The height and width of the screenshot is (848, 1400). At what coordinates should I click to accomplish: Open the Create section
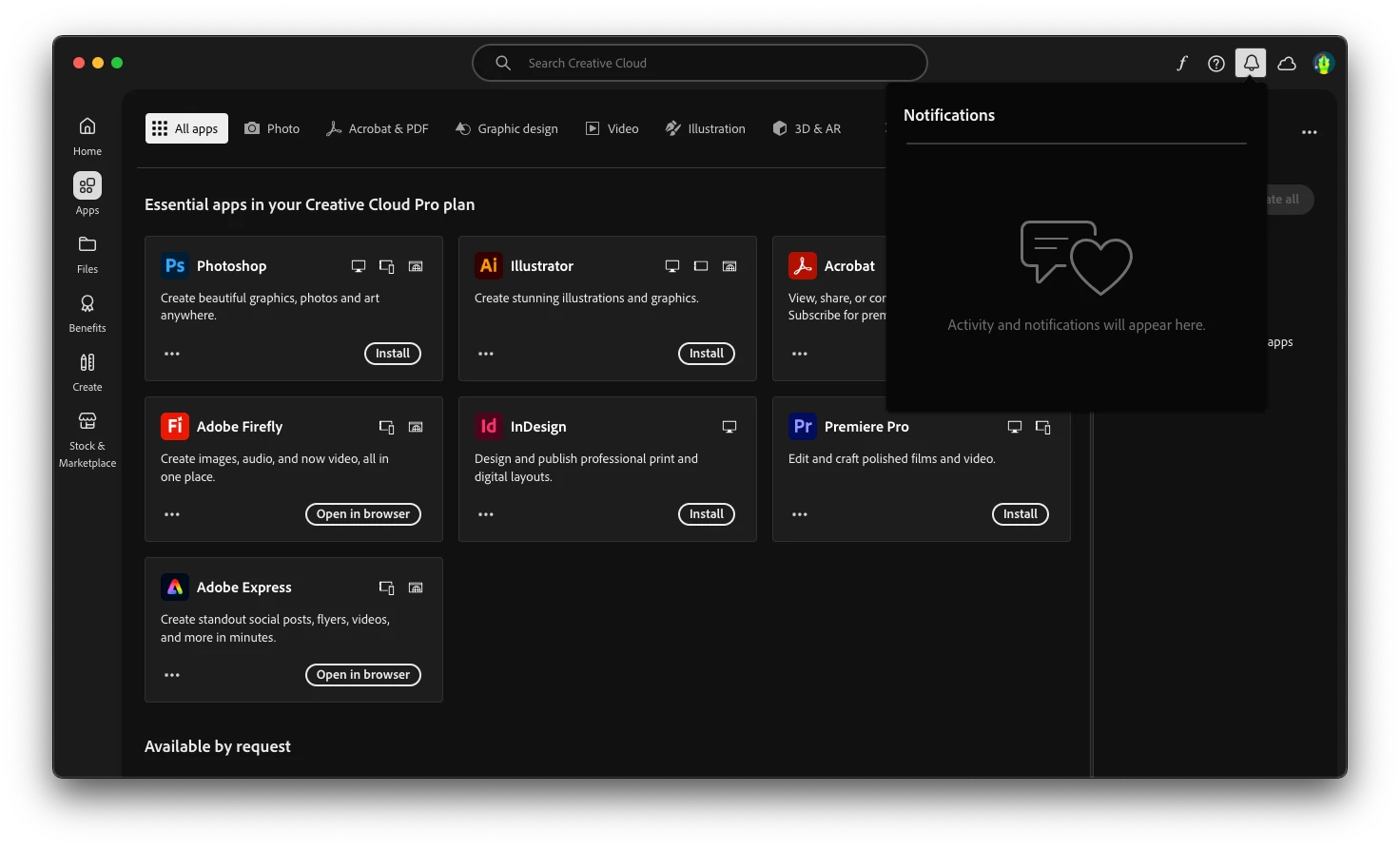(x=87, y=373)
